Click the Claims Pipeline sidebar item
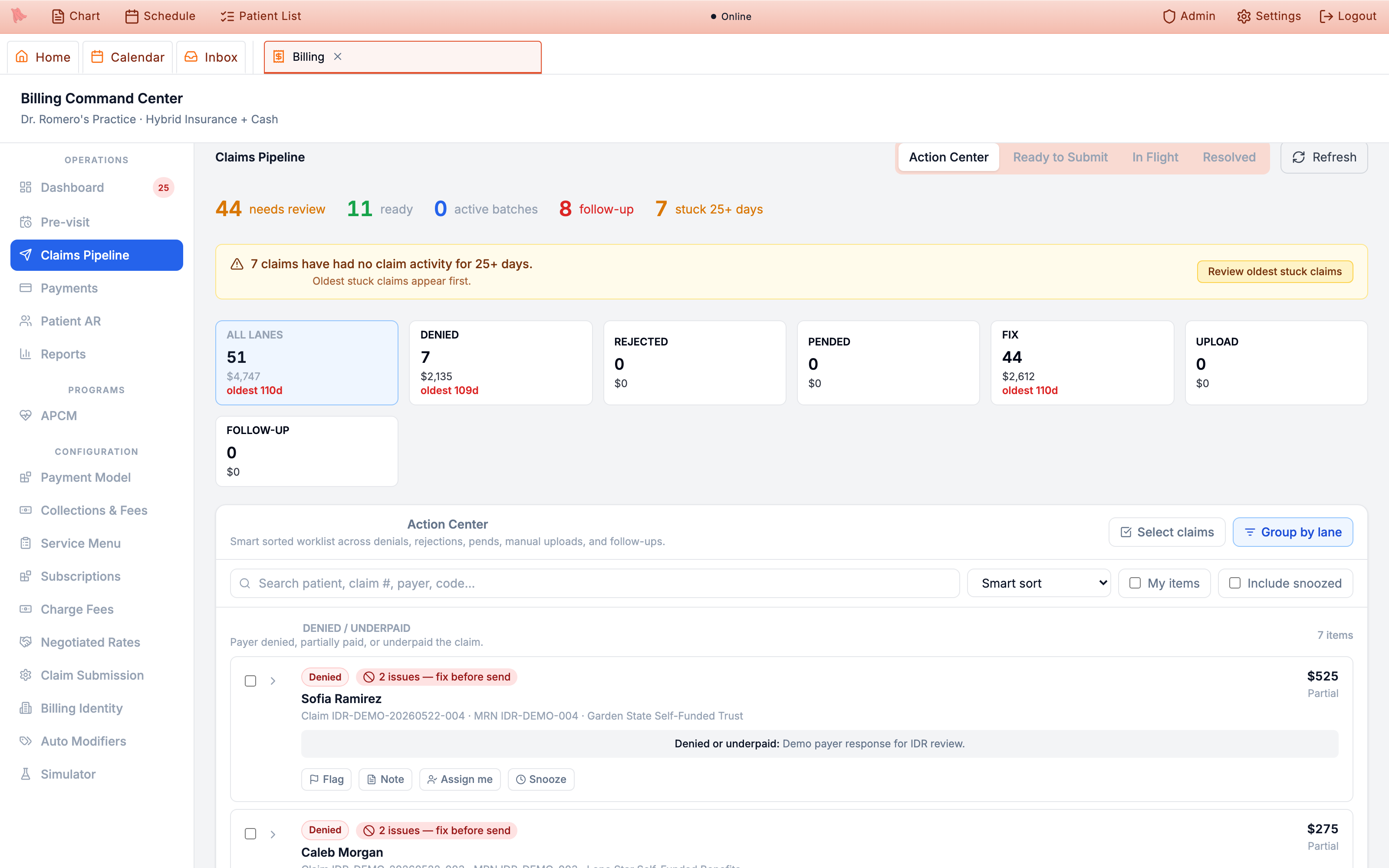 [96, 255]
